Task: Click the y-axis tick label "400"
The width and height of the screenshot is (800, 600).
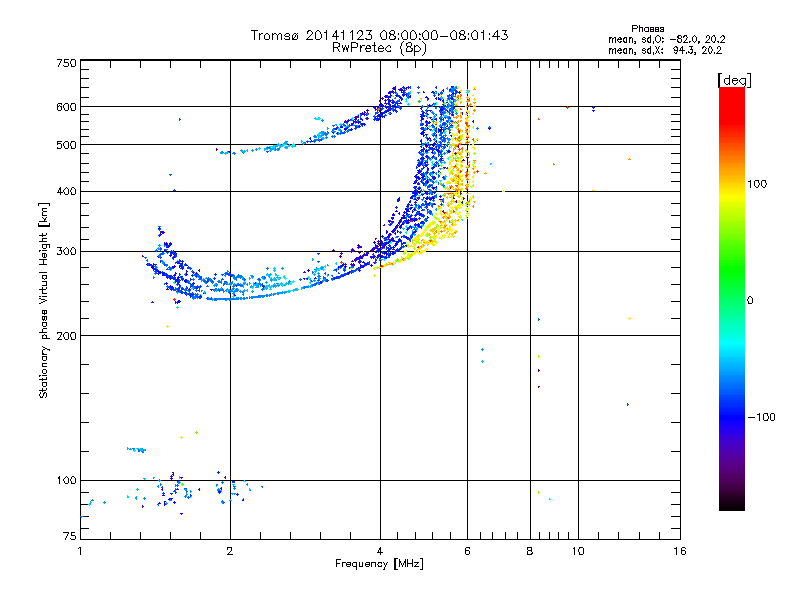Action: click(66, 192)
